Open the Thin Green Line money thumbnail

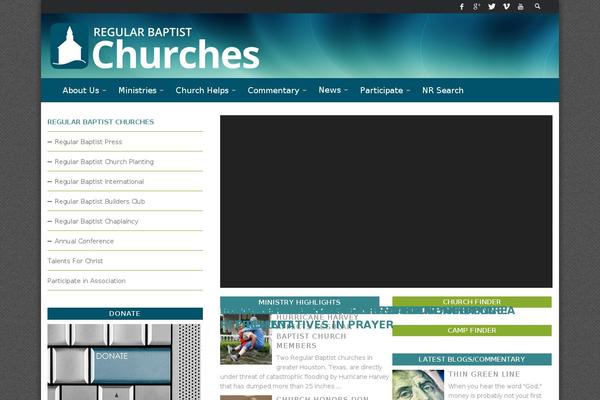418,385
